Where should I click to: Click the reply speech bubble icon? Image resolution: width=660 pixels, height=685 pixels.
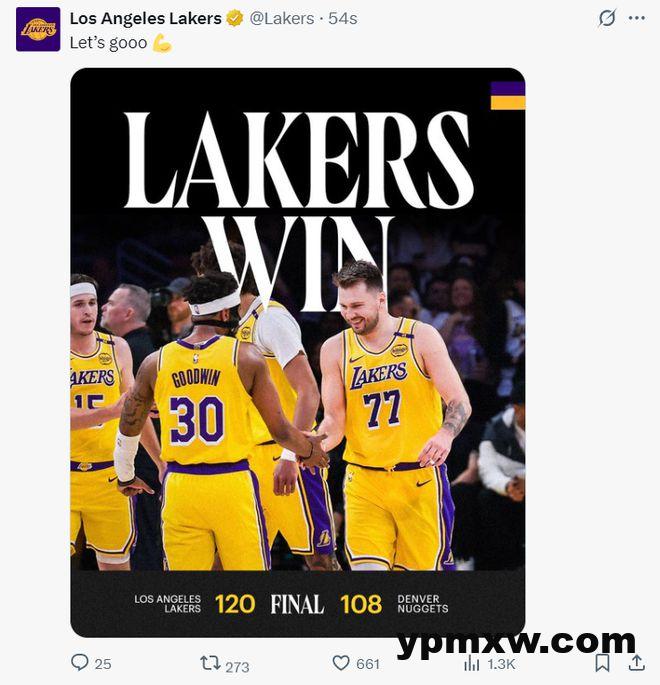pyautogui.click(x=79, y=662)
